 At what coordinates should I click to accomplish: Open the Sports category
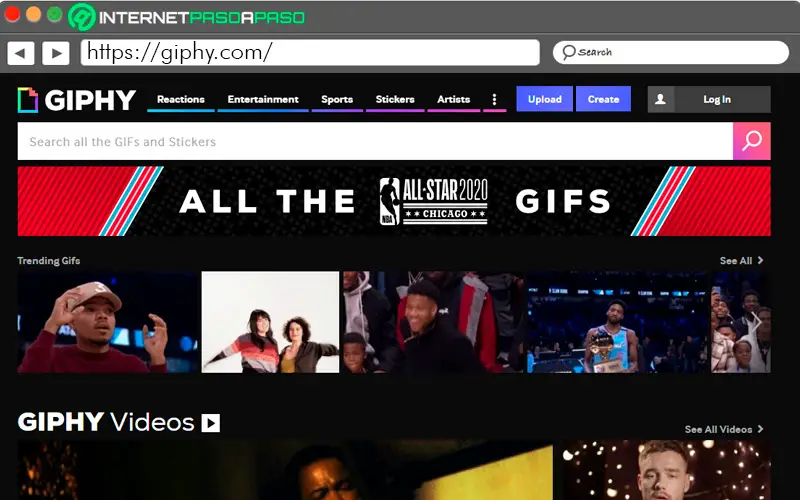tap(337, 99)
